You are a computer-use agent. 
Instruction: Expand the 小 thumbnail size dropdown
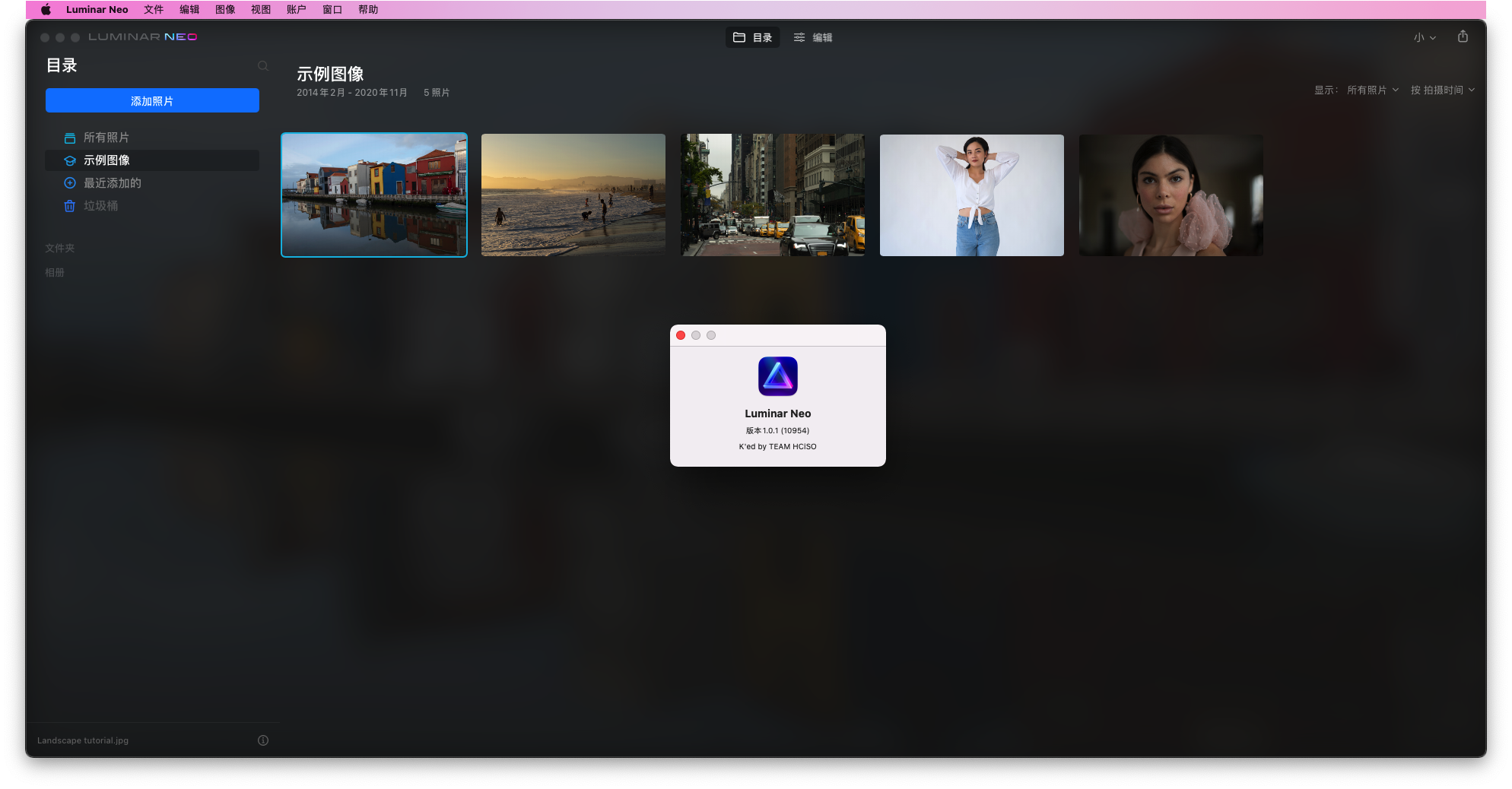pos(1425,37)
